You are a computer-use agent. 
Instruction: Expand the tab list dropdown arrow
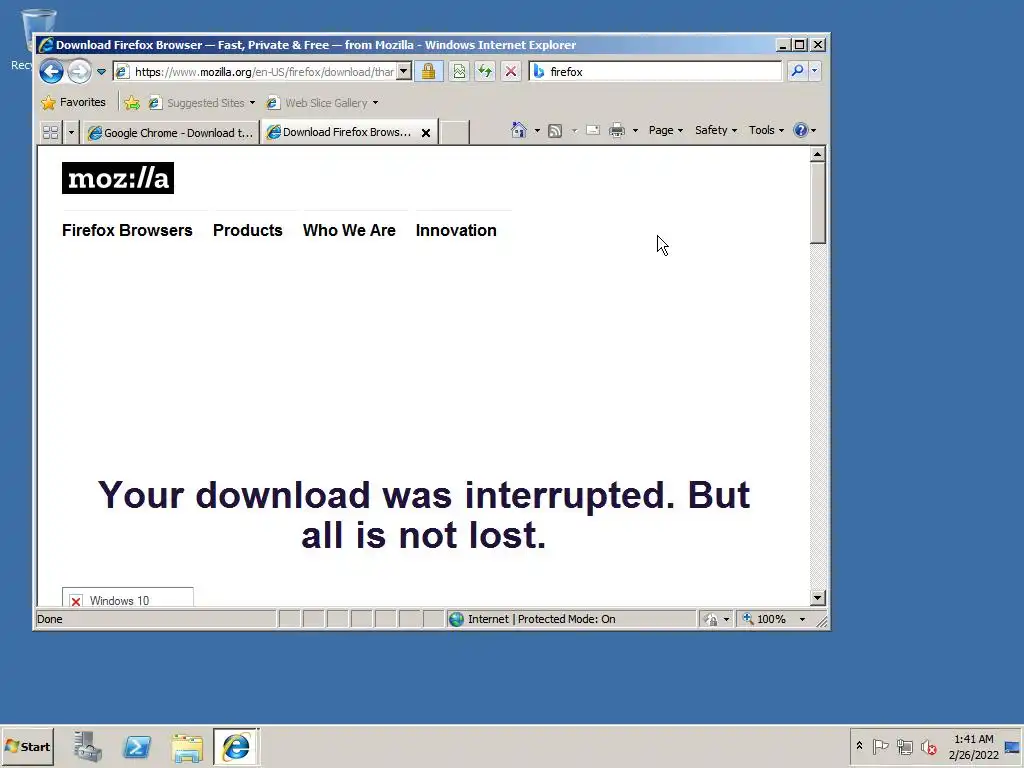[71, 133]
